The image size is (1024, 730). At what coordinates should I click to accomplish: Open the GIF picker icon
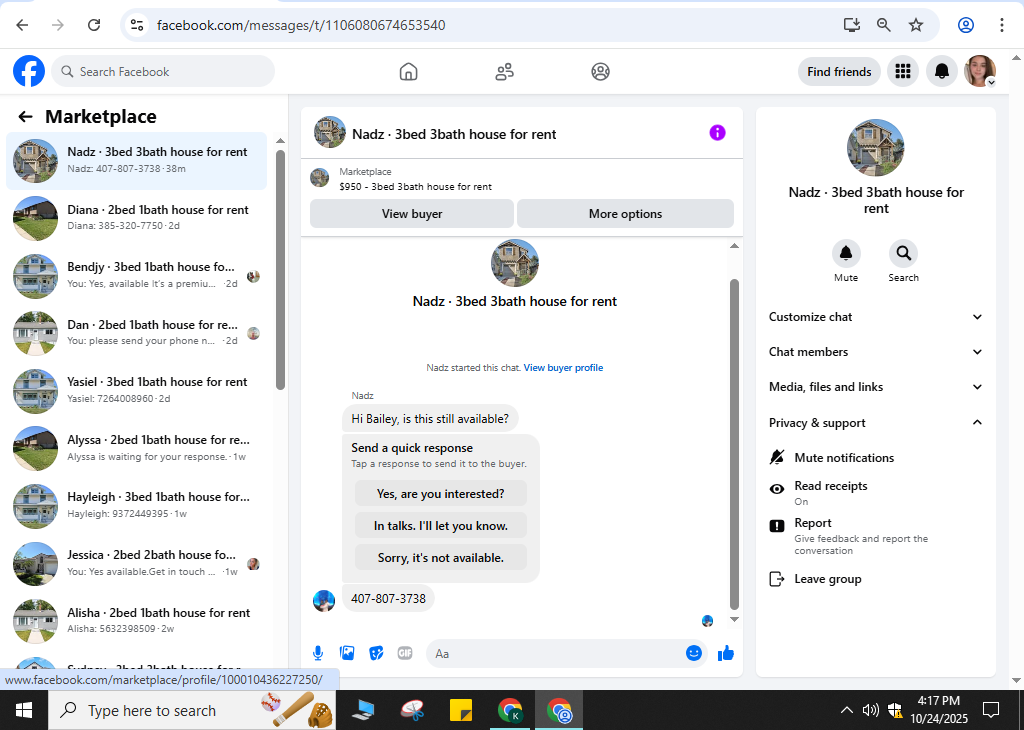point(405,653)
